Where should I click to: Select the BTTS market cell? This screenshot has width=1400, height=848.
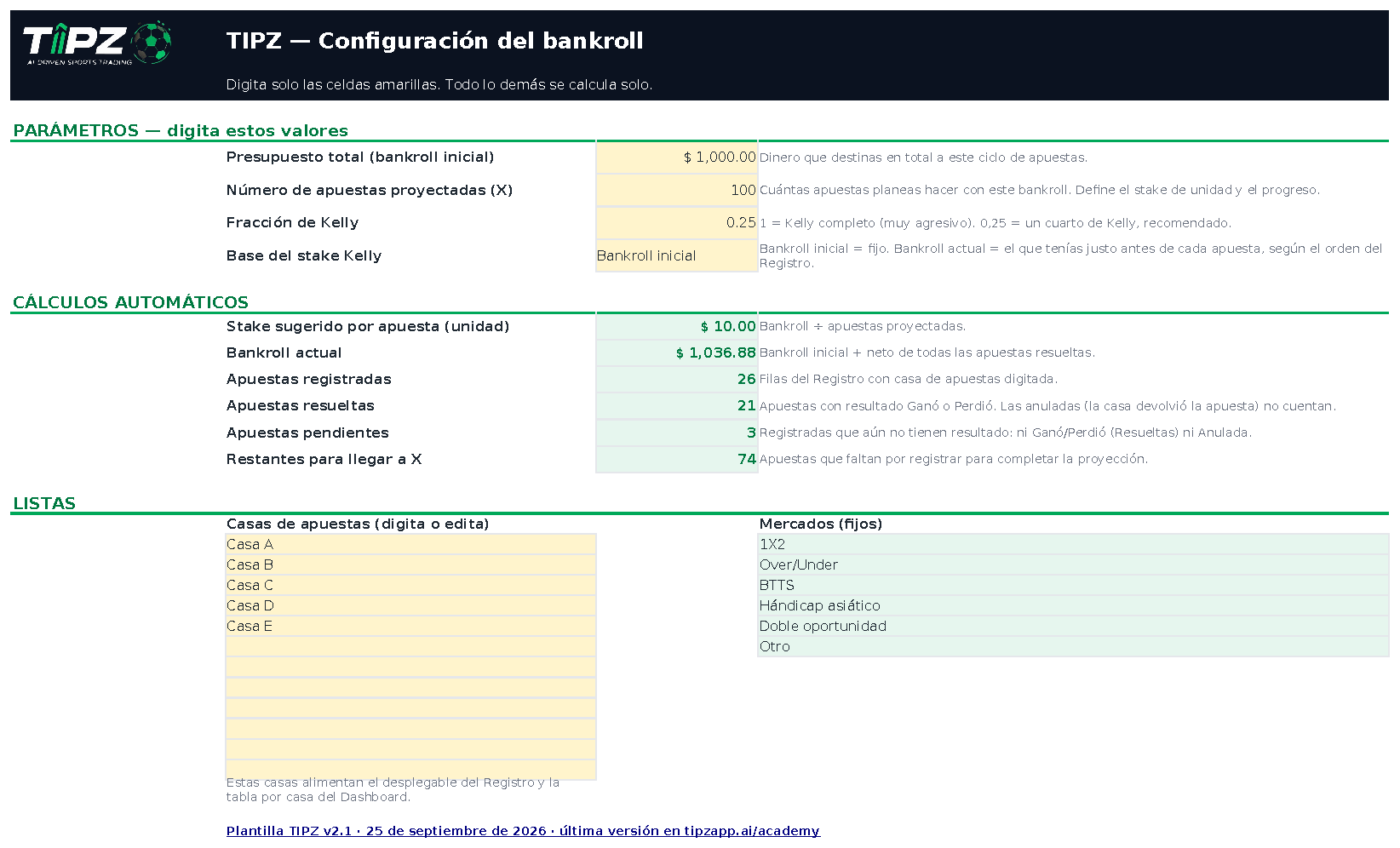[1073, 585]
